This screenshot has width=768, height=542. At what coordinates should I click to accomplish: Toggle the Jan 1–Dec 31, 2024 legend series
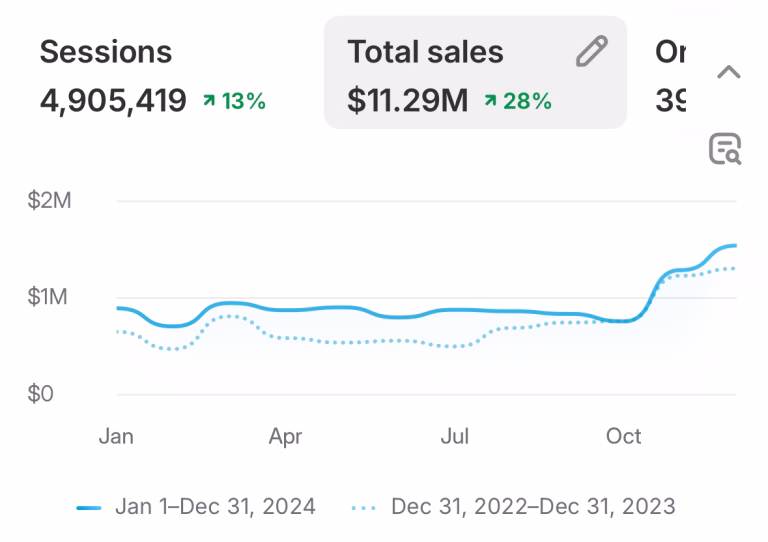[x=216, y=507]
